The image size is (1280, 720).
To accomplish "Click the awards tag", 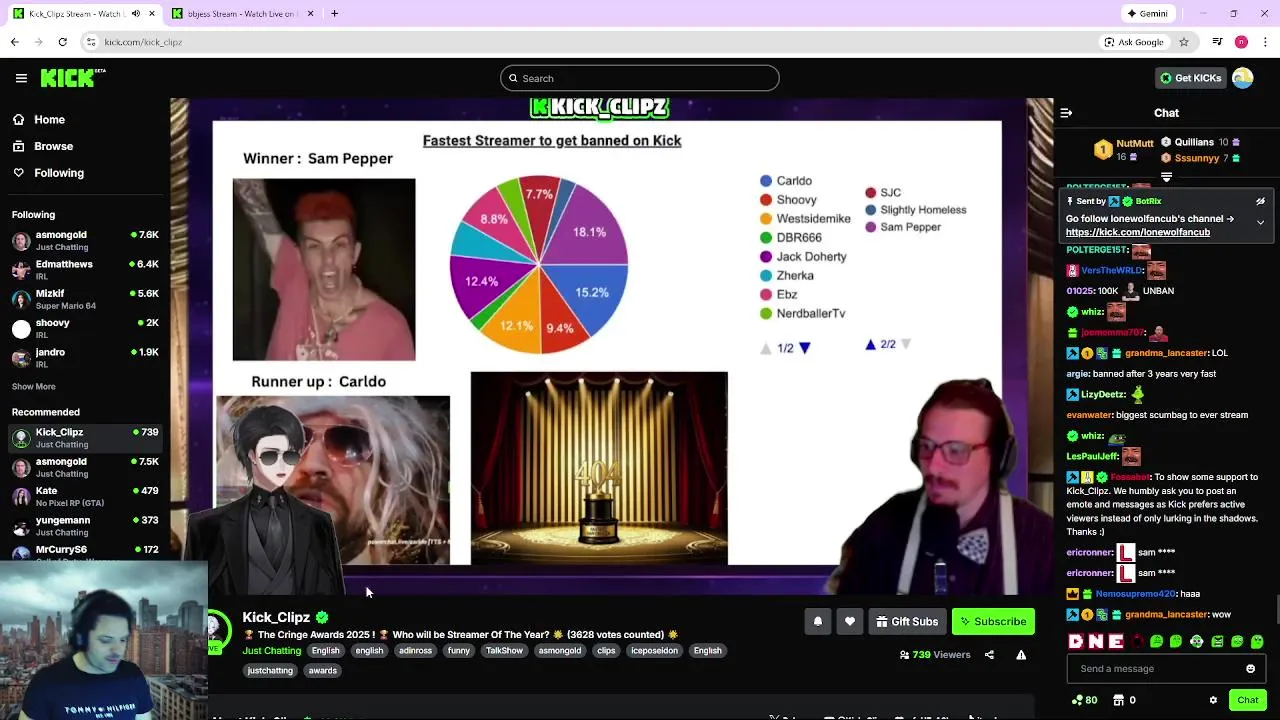I will (323, 671).
